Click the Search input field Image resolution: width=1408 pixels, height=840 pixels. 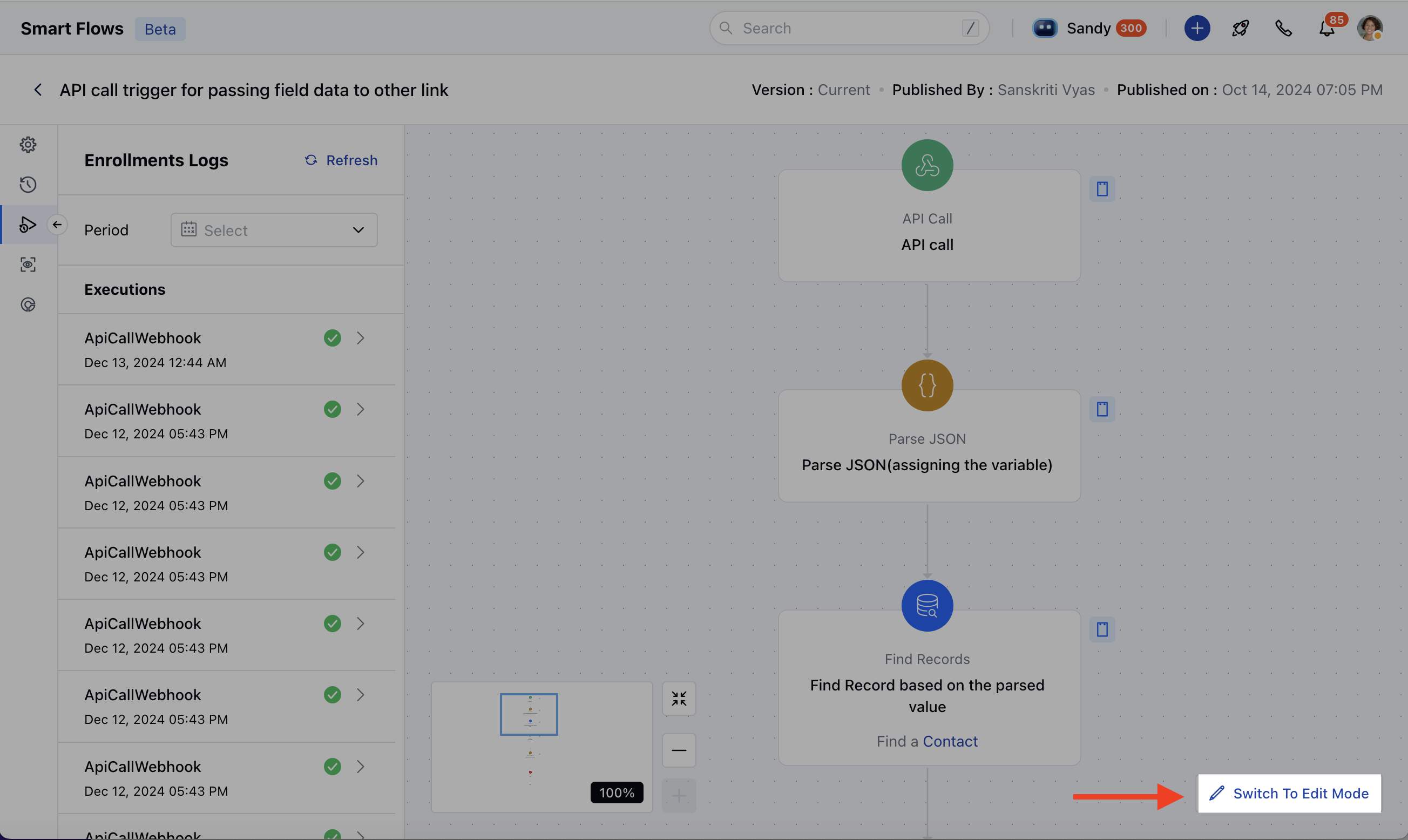[x=849, y=28]
